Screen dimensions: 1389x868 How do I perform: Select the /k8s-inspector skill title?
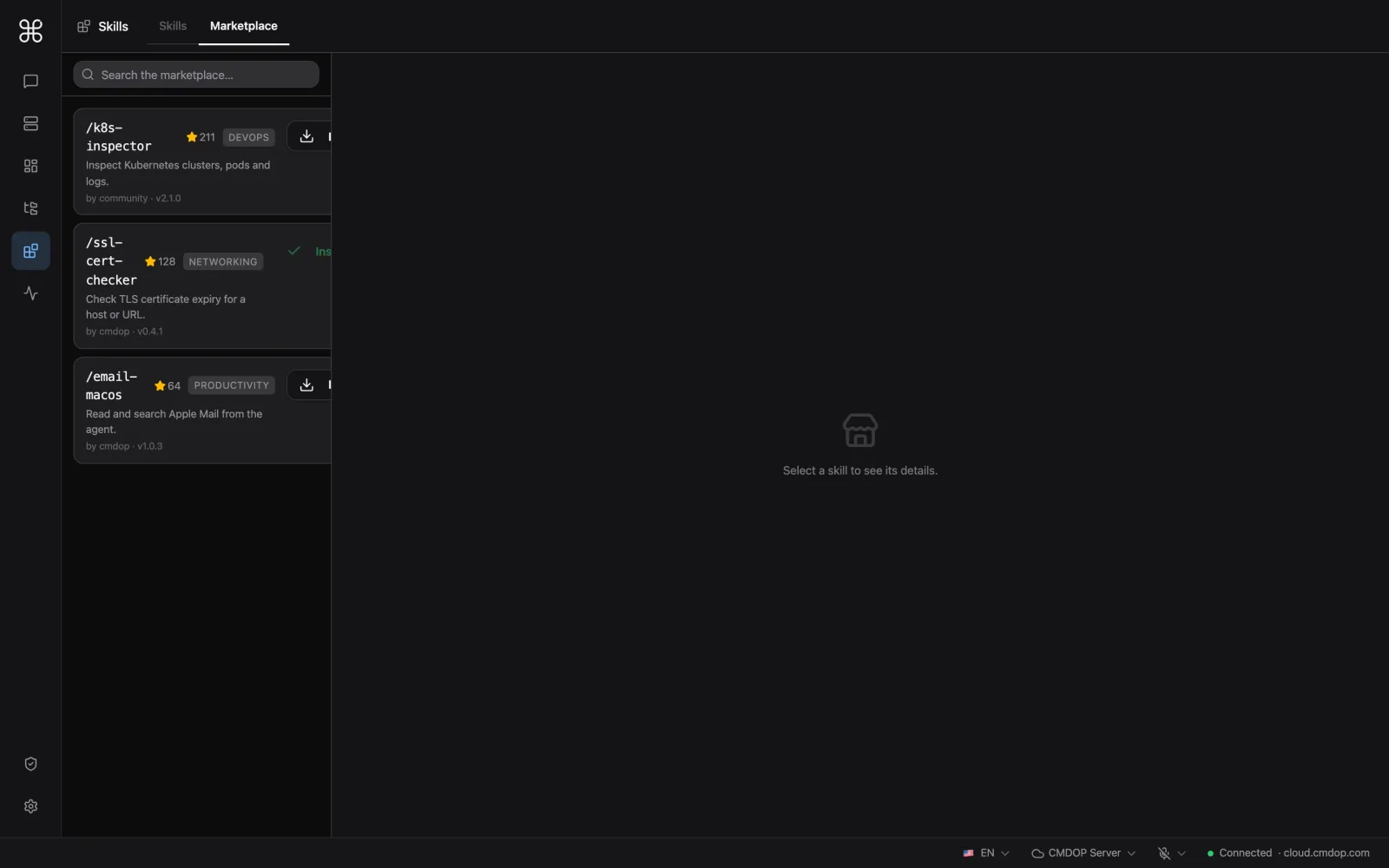[119, 137]
